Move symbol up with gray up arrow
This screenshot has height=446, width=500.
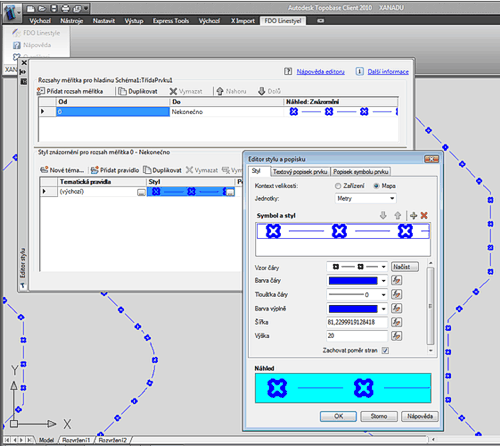[398, 215]
